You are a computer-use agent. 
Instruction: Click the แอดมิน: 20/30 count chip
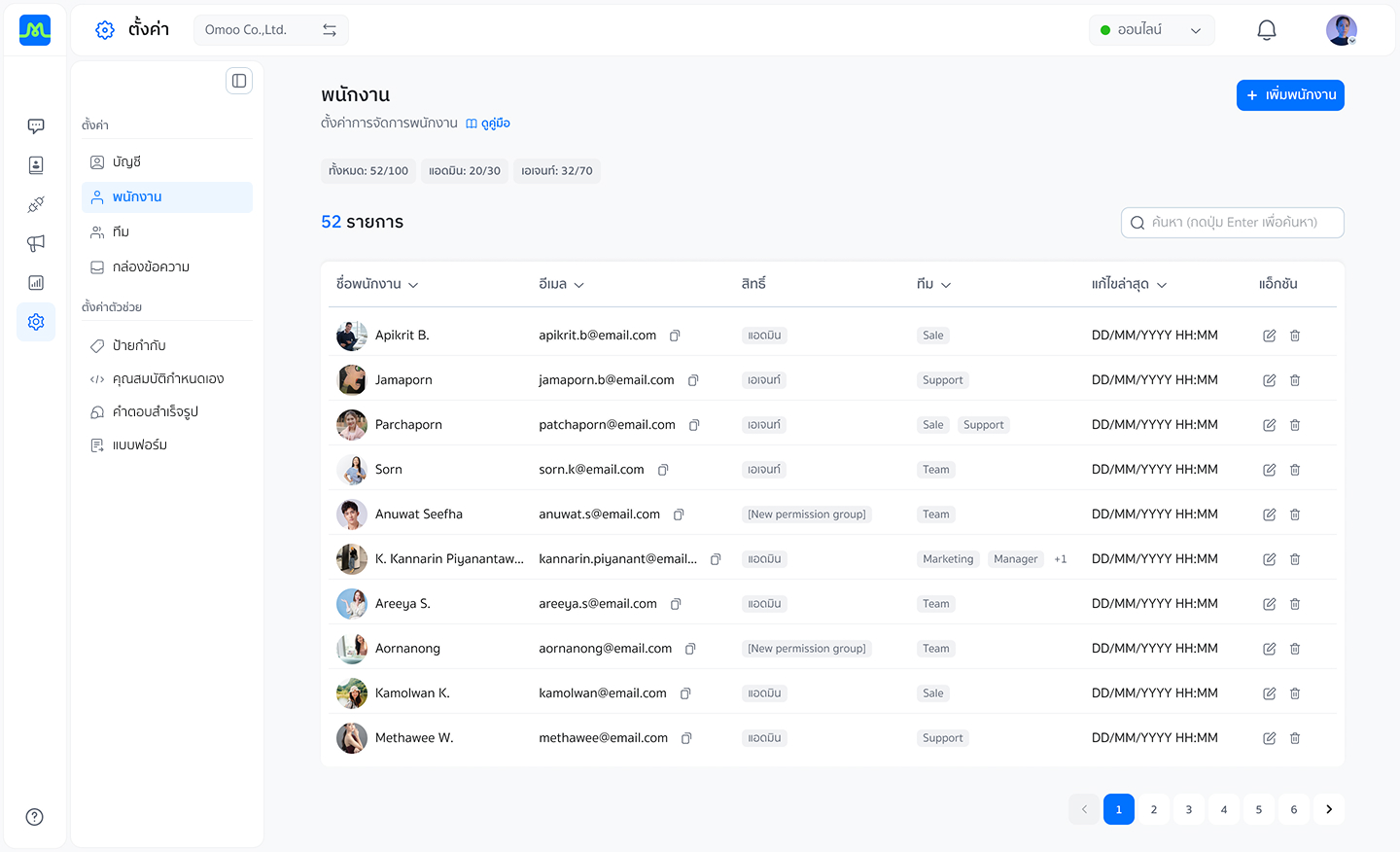tap(465, 171)
